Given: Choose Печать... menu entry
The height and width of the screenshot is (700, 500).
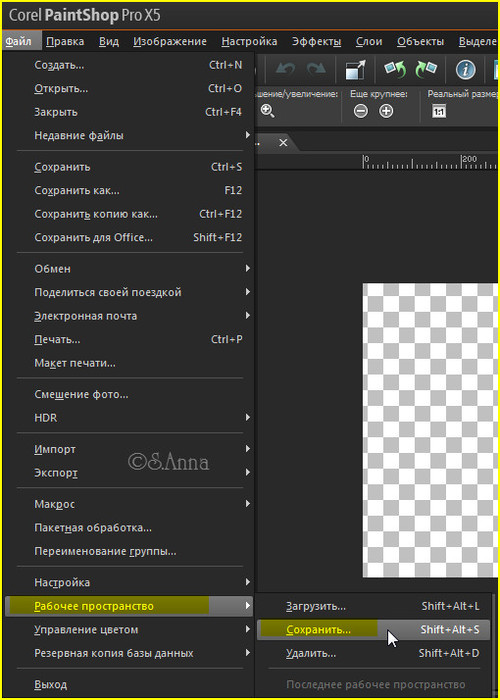Looking at the screenshot, I should [129, 340].
